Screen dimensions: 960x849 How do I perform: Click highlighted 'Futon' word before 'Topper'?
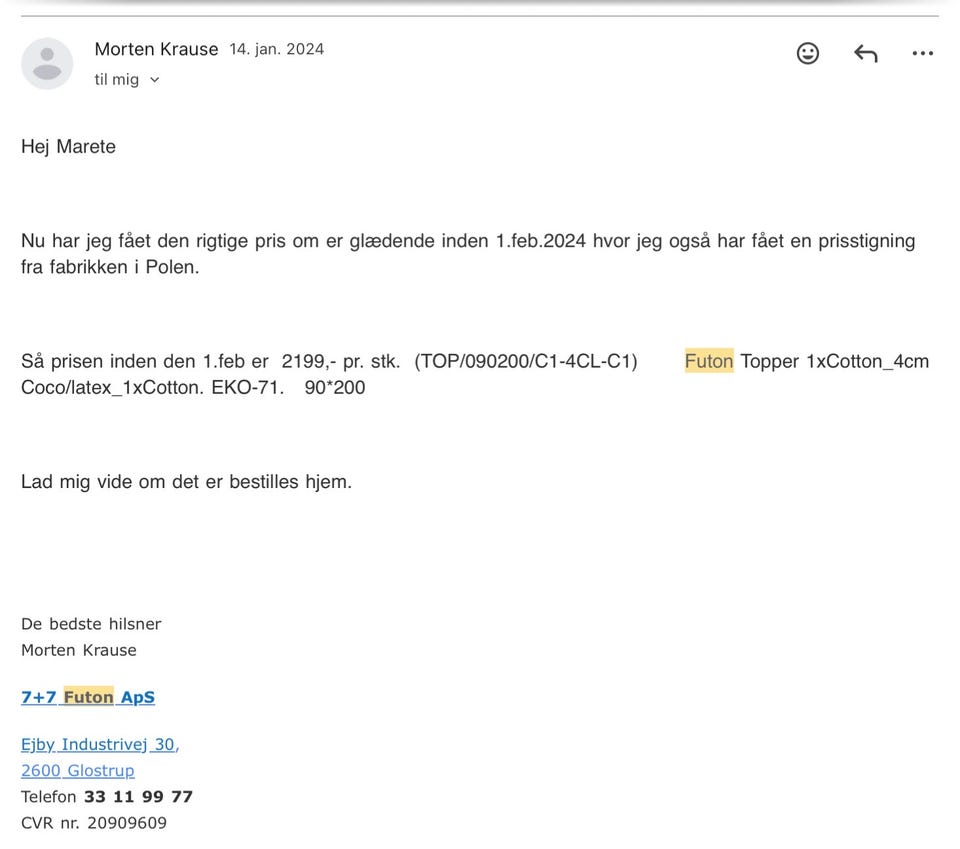point(709,361)
